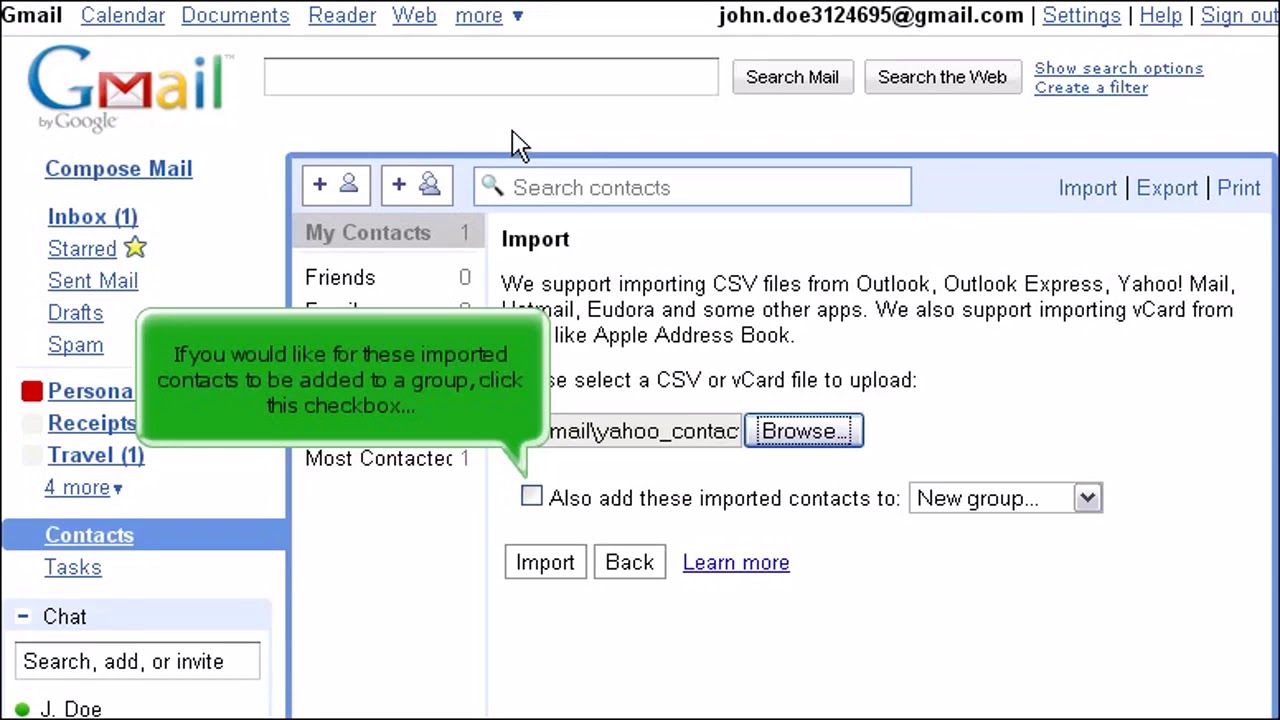Image resolution: width=1280 pixels, height=720 pixels.
Task: Open the Starred folder link
Action: click(x=82, y=249)
